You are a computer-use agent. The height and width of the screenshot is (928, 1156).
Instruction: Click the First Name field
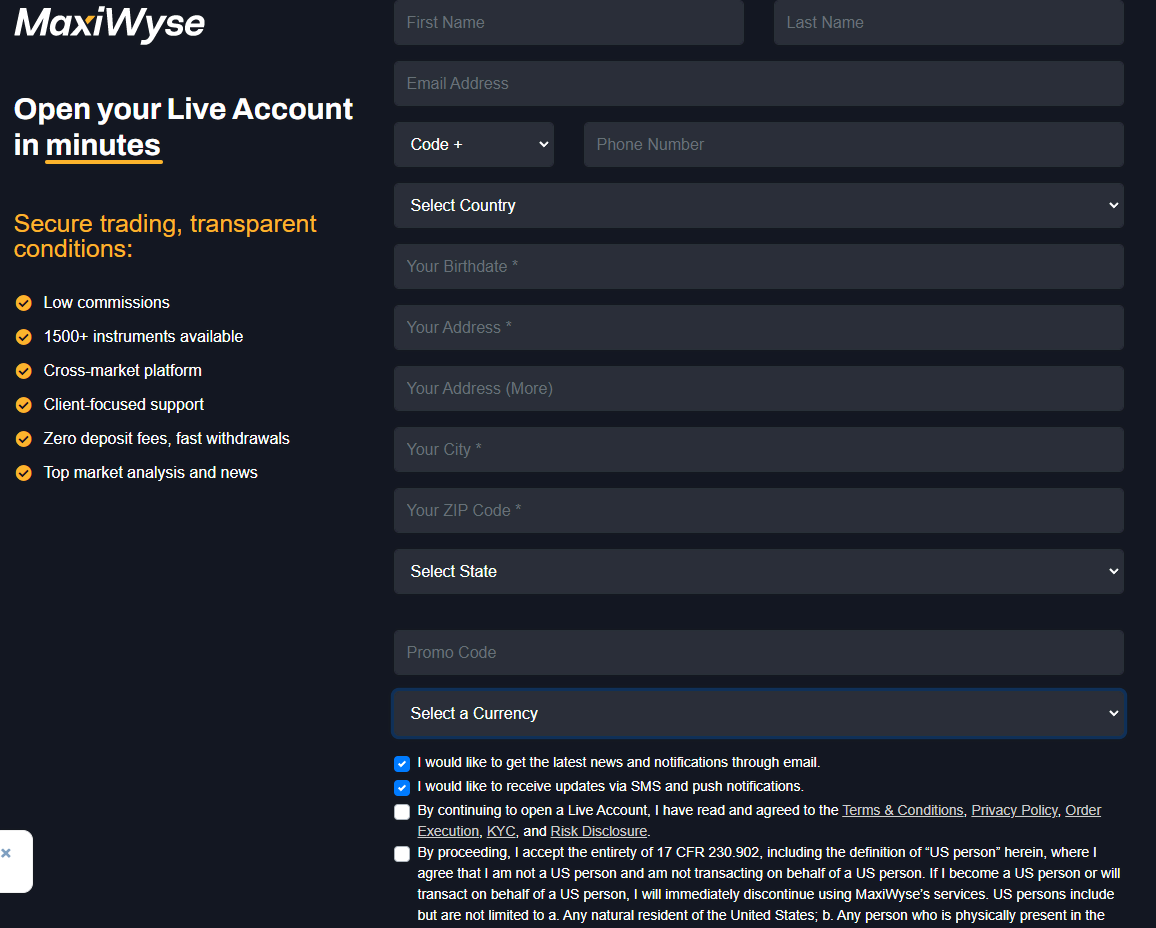568,22
